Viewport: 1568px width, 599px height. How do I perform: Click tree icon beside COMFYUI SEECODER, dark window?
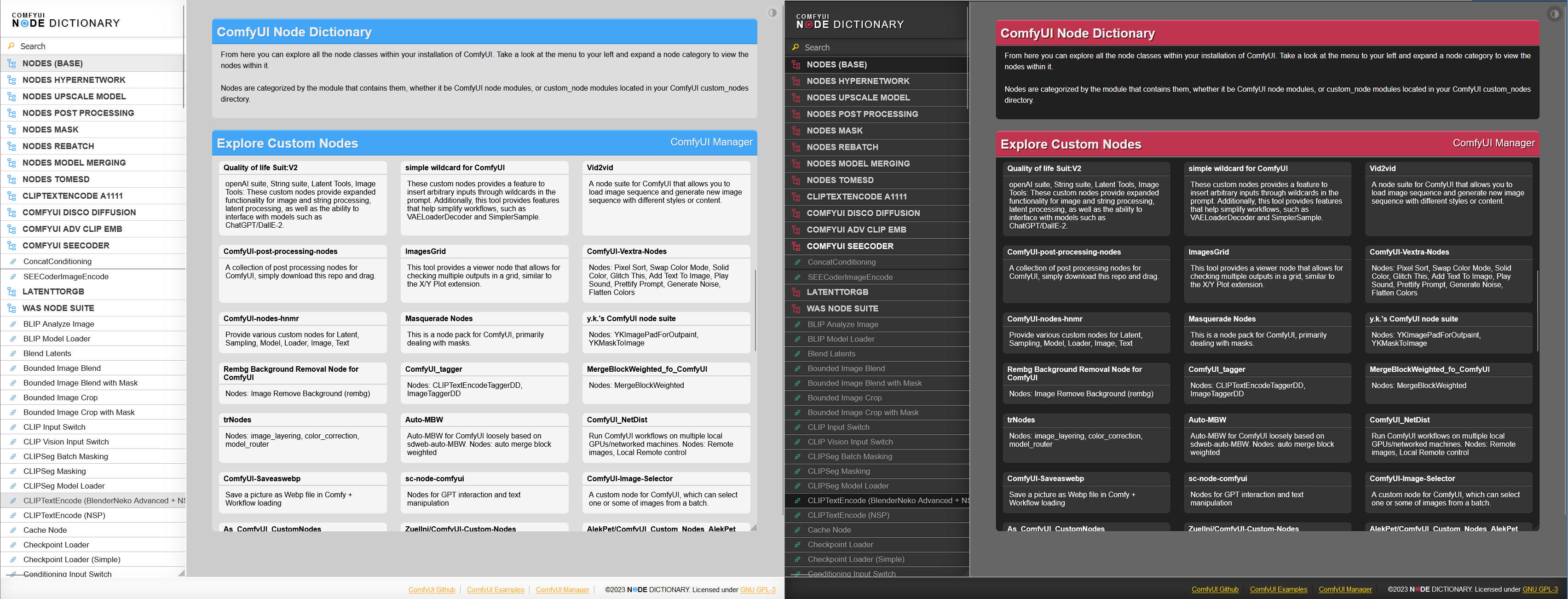(796, 246)
